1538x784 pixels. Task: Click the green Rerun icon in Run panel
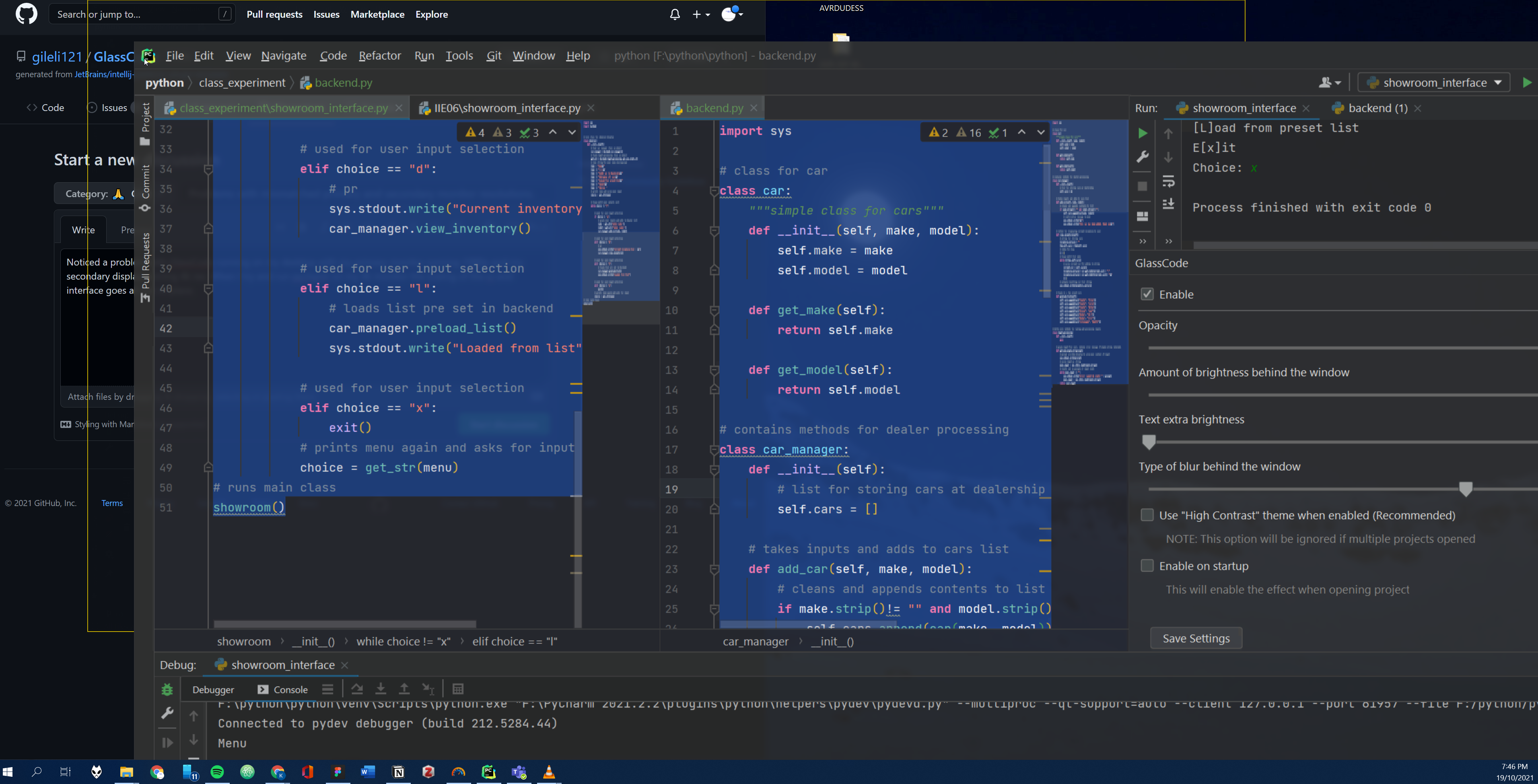pyautogui.click(x=1142, y=133)
